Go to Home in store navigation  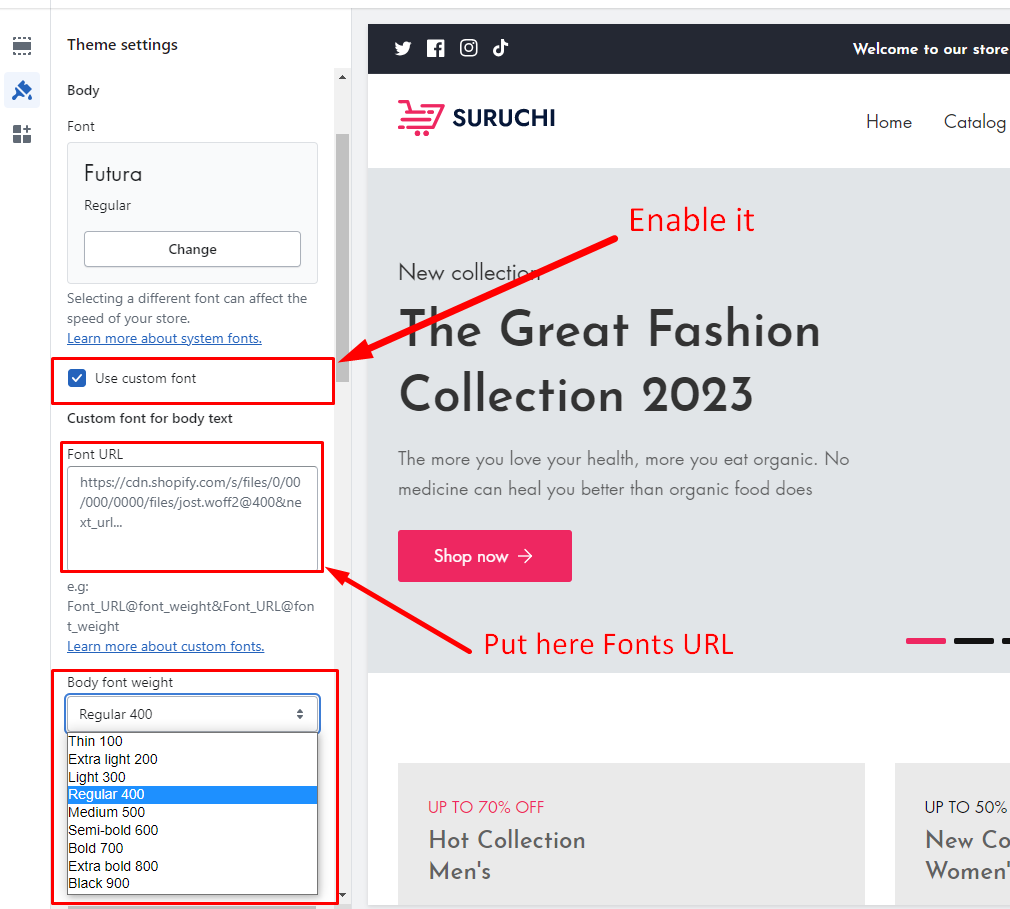(888, 122)
